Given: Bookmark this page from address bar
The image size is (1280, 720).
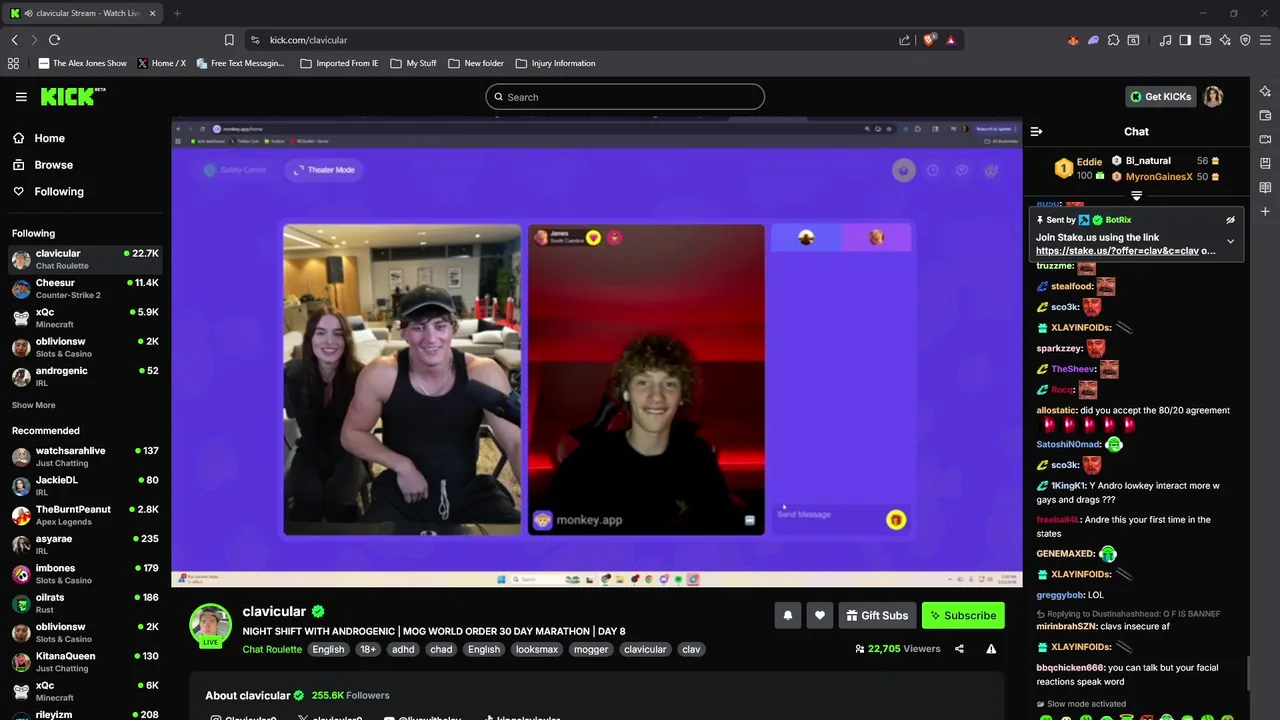Looking at the screenshot, I should pos(229,40).
